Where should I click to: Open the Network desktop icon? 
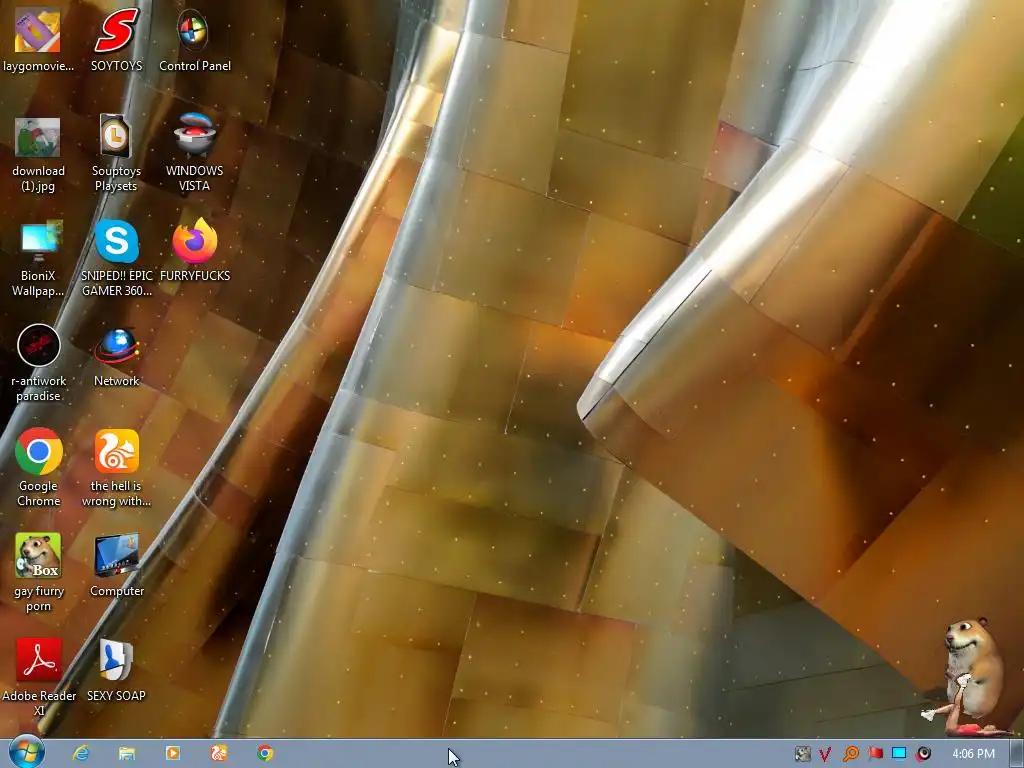coord(116,357)
